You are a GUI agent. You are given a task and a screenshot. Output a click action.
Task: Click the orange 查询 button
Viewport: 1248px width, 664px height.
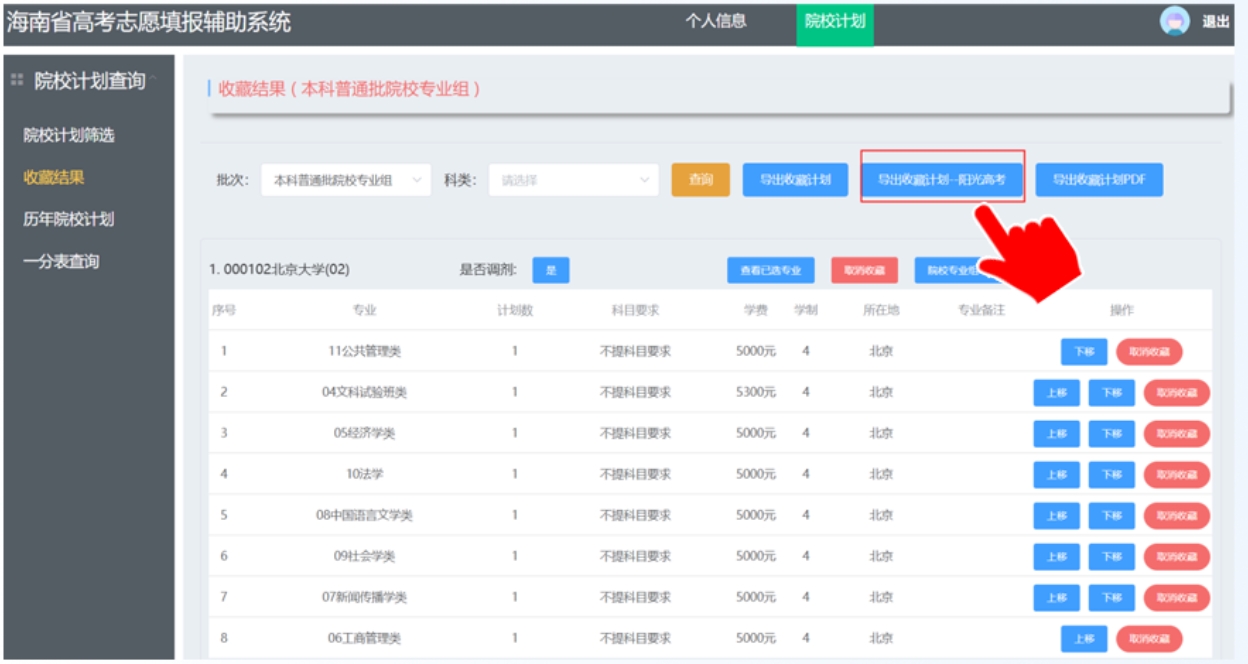[700, 180]
